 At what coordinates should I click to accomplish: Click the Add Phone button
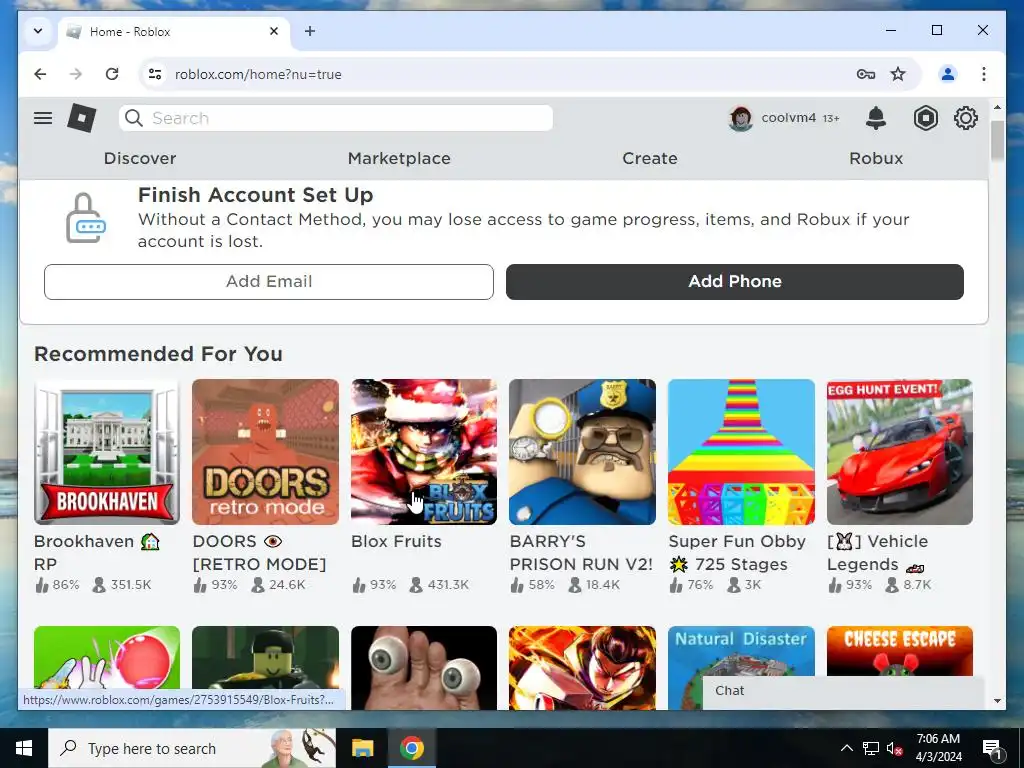735,282
